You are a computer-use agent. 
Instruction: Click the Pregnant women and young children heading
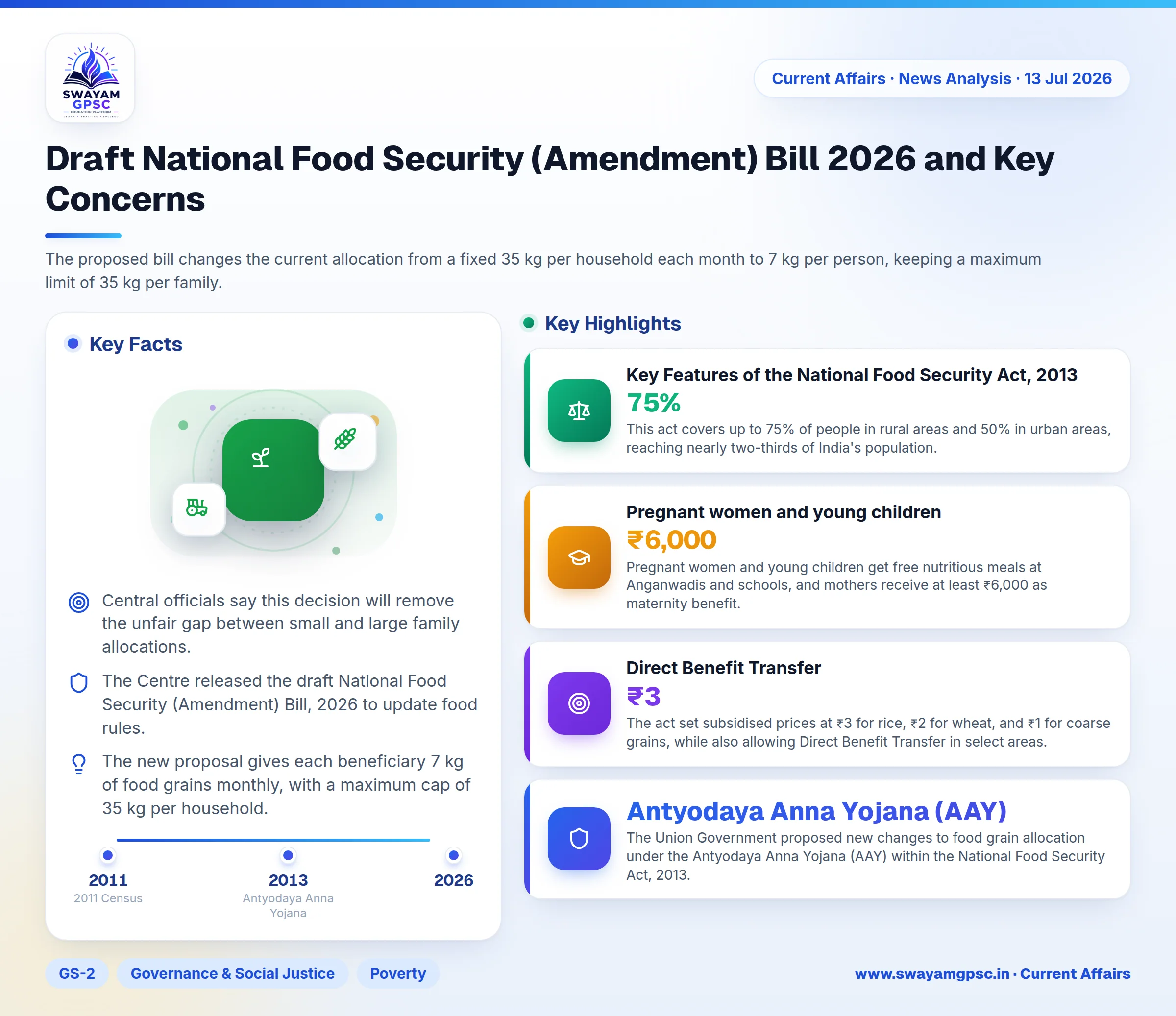[x=783, y=512]
